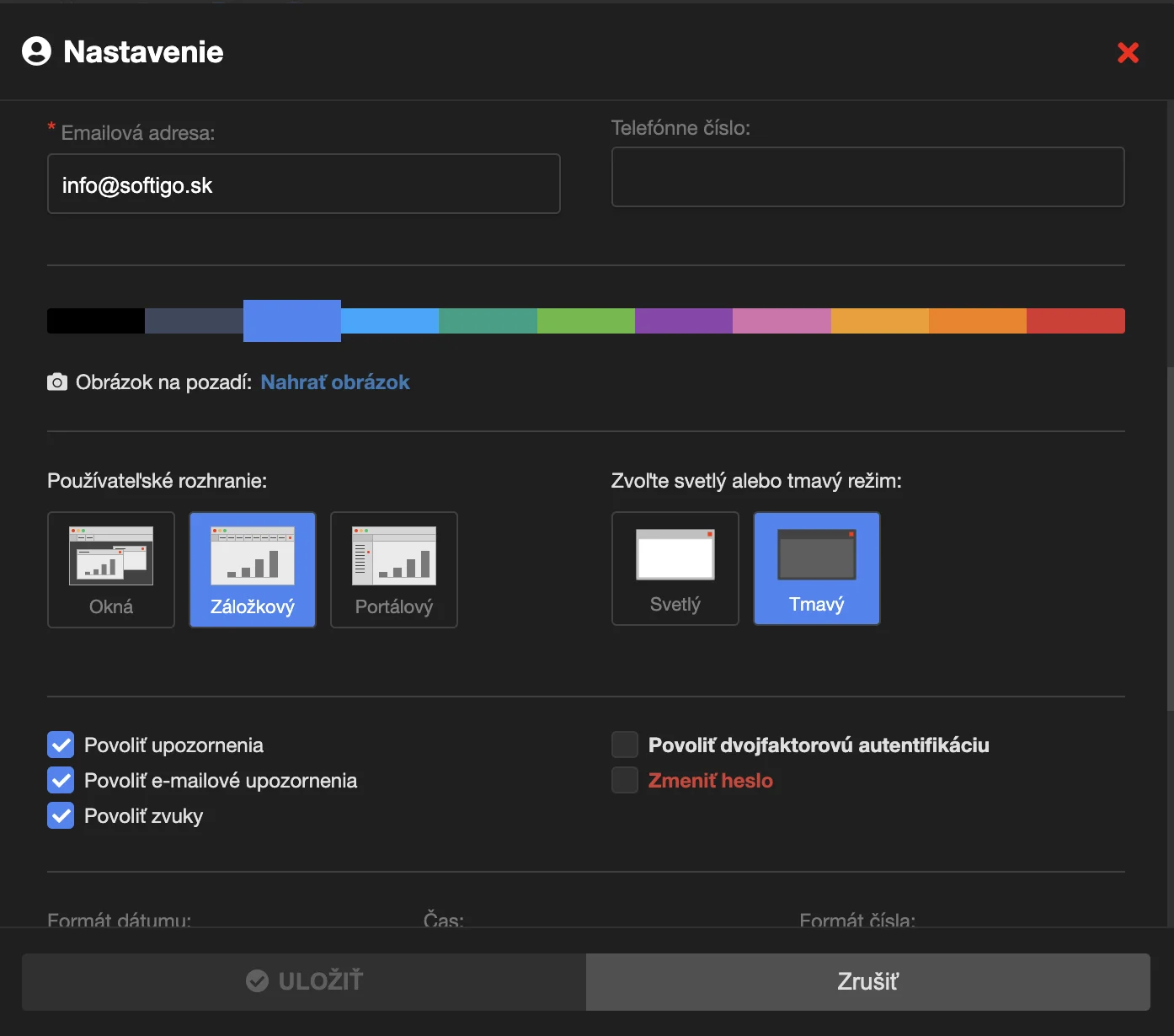This screenshot has height=1036, width=1174.
Task: Choose the Záložkový interface layout
Action: [253, 570]
